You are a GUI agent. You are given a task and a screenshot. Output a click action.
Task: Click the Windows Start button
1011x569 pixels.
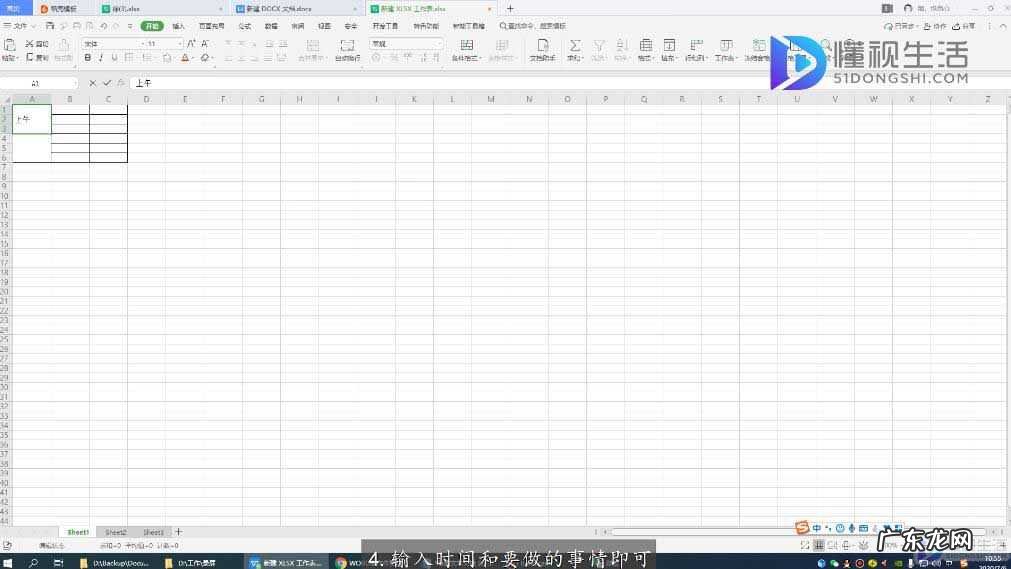point(8,563)
